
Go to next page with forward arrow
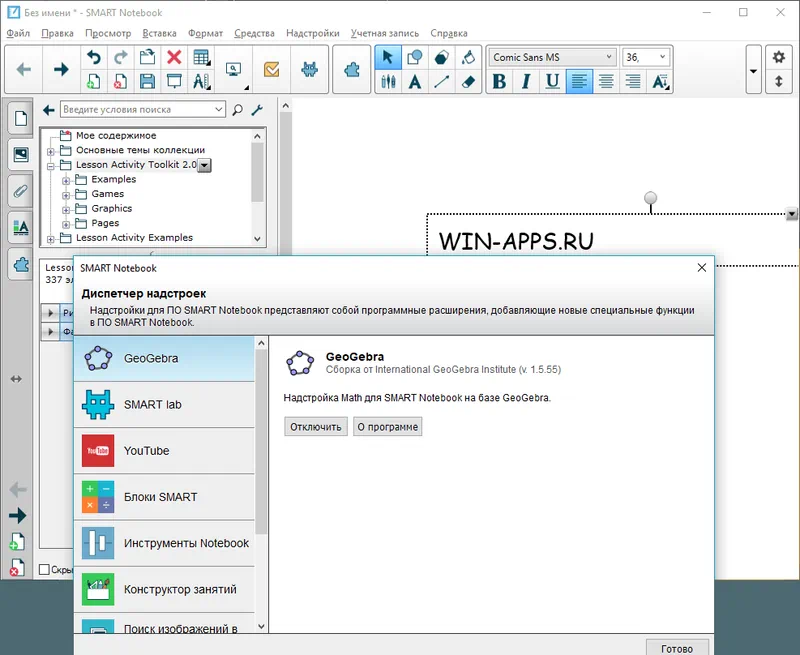[61, 69]
